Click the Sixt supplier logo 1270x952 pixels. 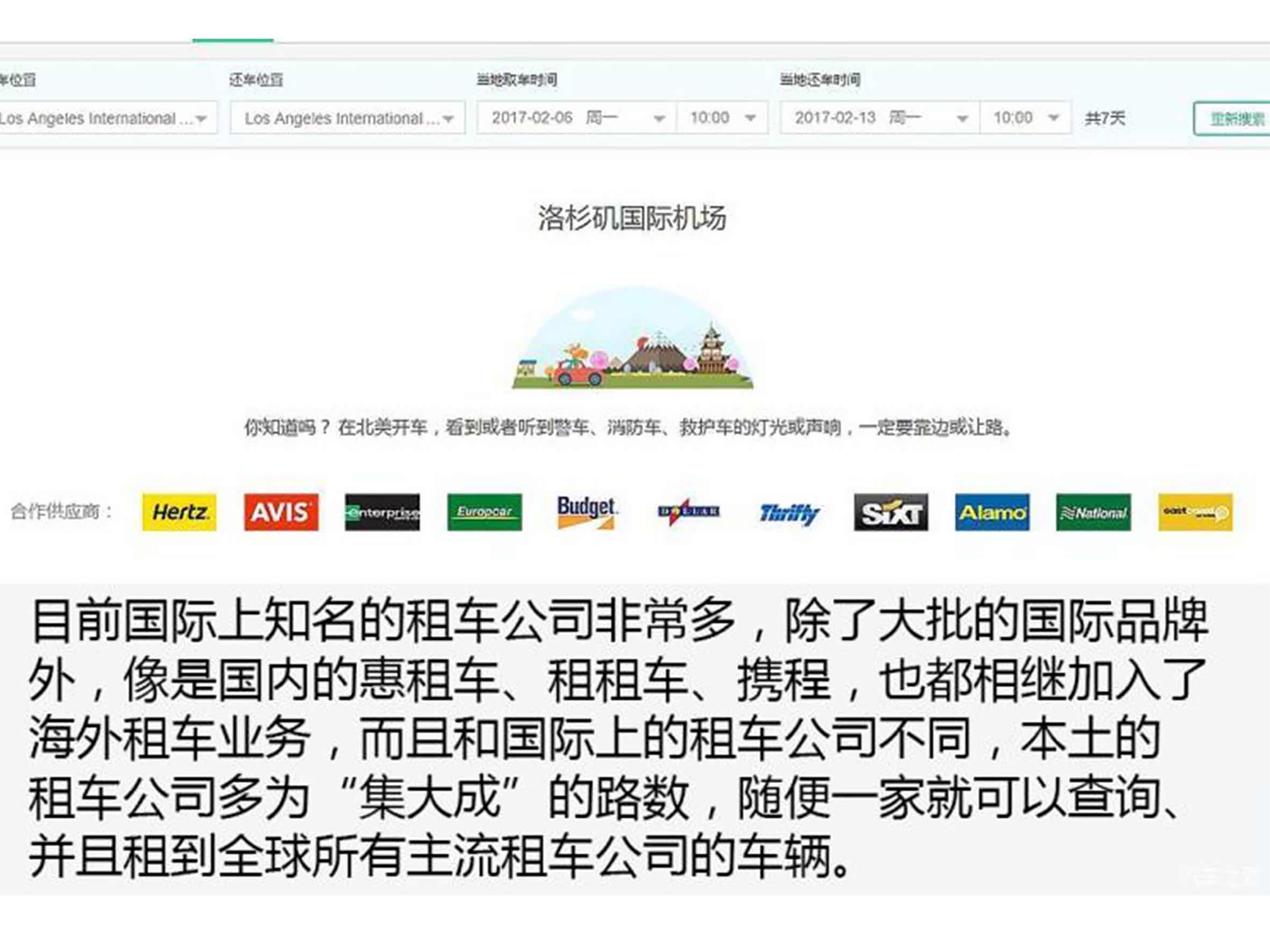(890, 512)
